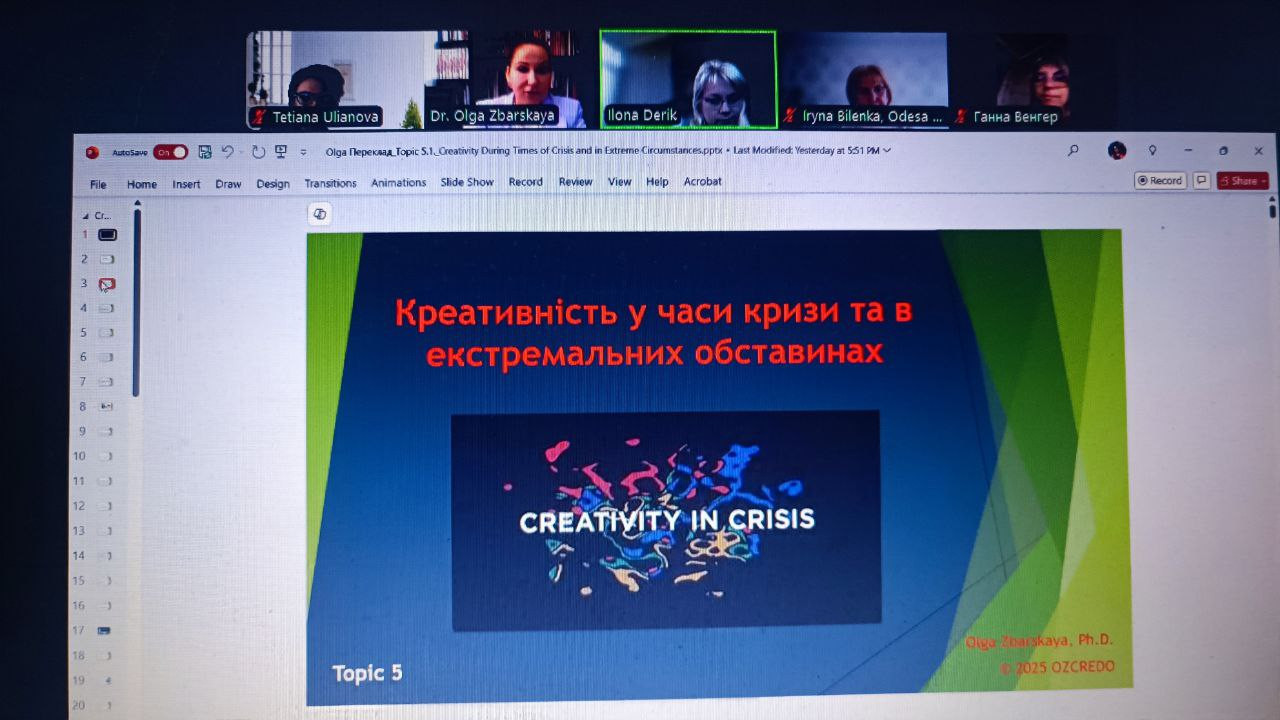Click the Start From Beginning presentation icon
The image size is (1280, 720).
point(281,152)
